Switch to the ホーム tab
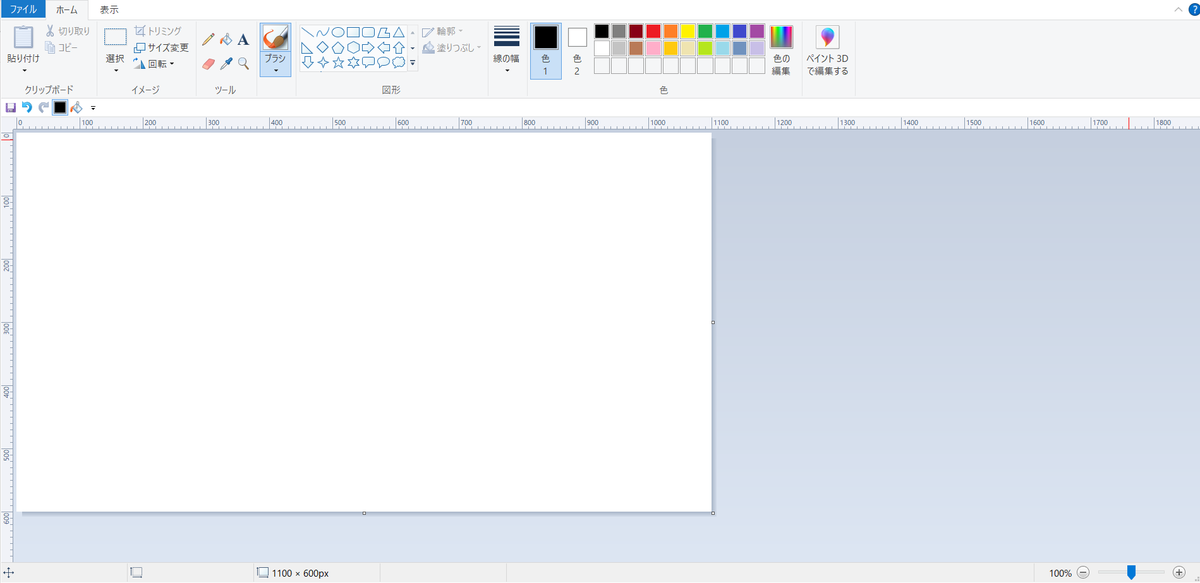Image resolution: width=1200 pixels, height=583 pixels. [67, 9]
